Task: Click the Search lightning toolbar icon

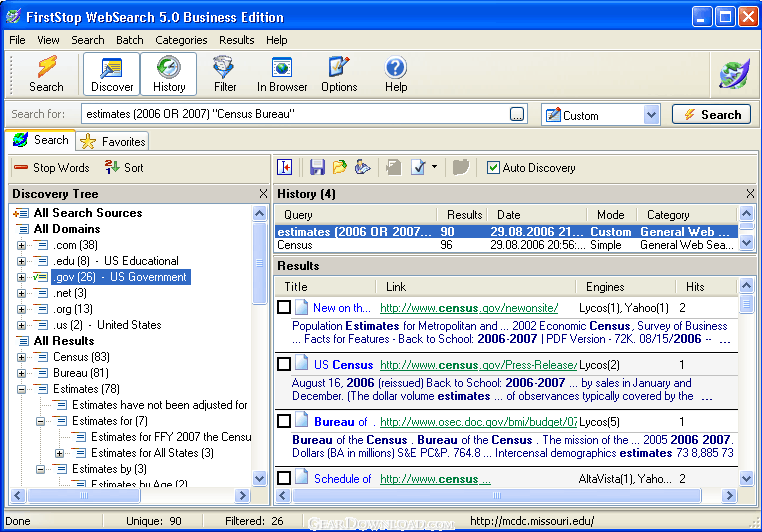Action: [46, 74]
